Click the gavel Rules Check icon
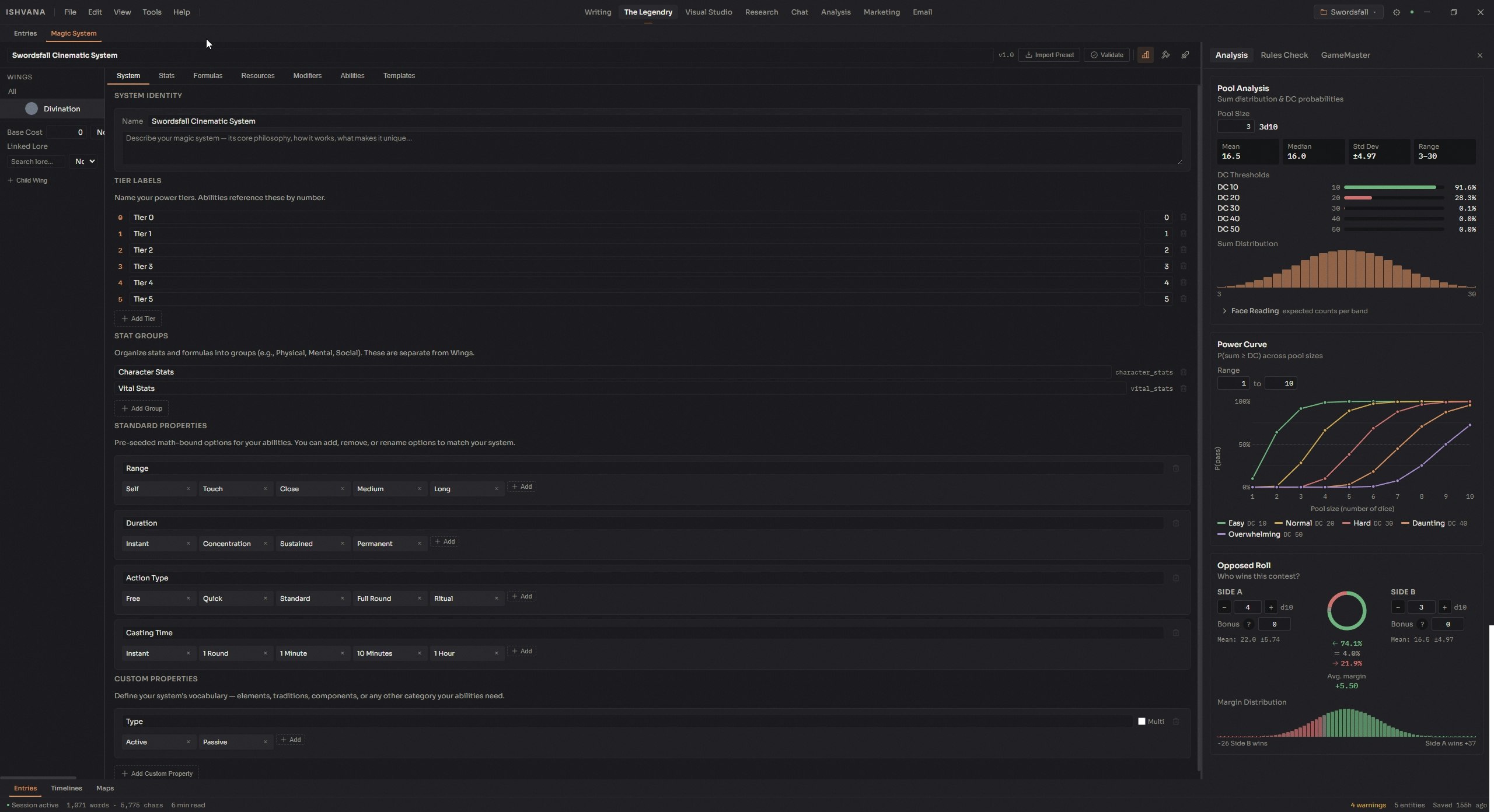 click(1165, 55)
